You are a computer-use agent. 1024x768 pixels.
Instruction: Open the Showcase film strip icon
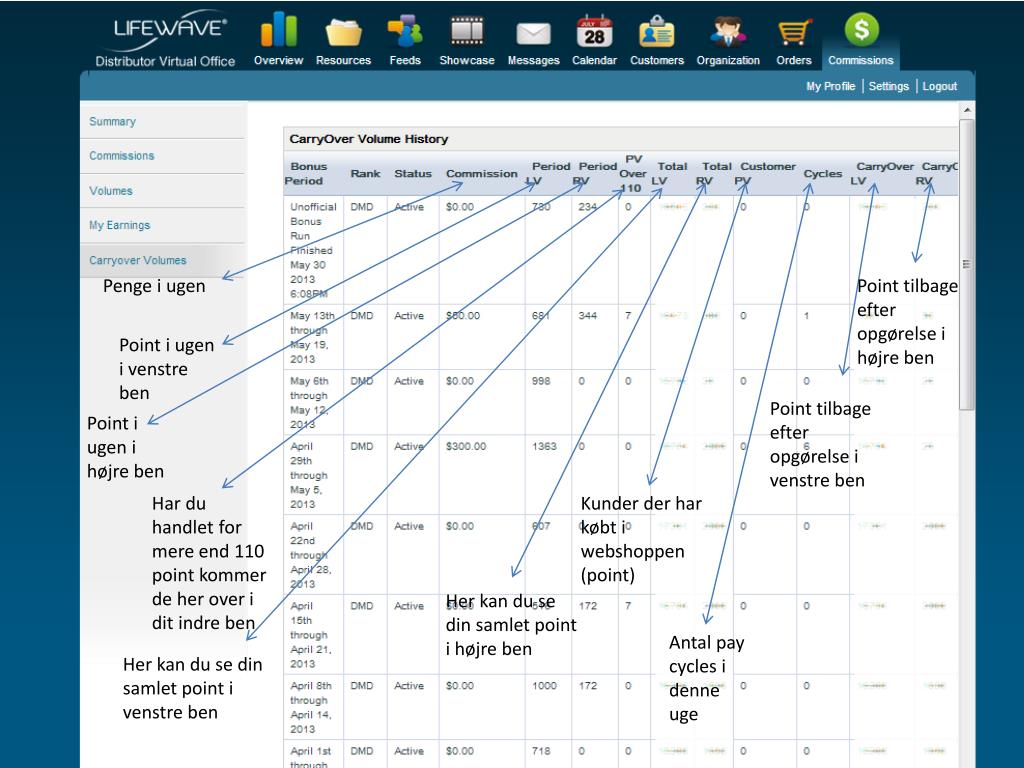click(467, 31)
